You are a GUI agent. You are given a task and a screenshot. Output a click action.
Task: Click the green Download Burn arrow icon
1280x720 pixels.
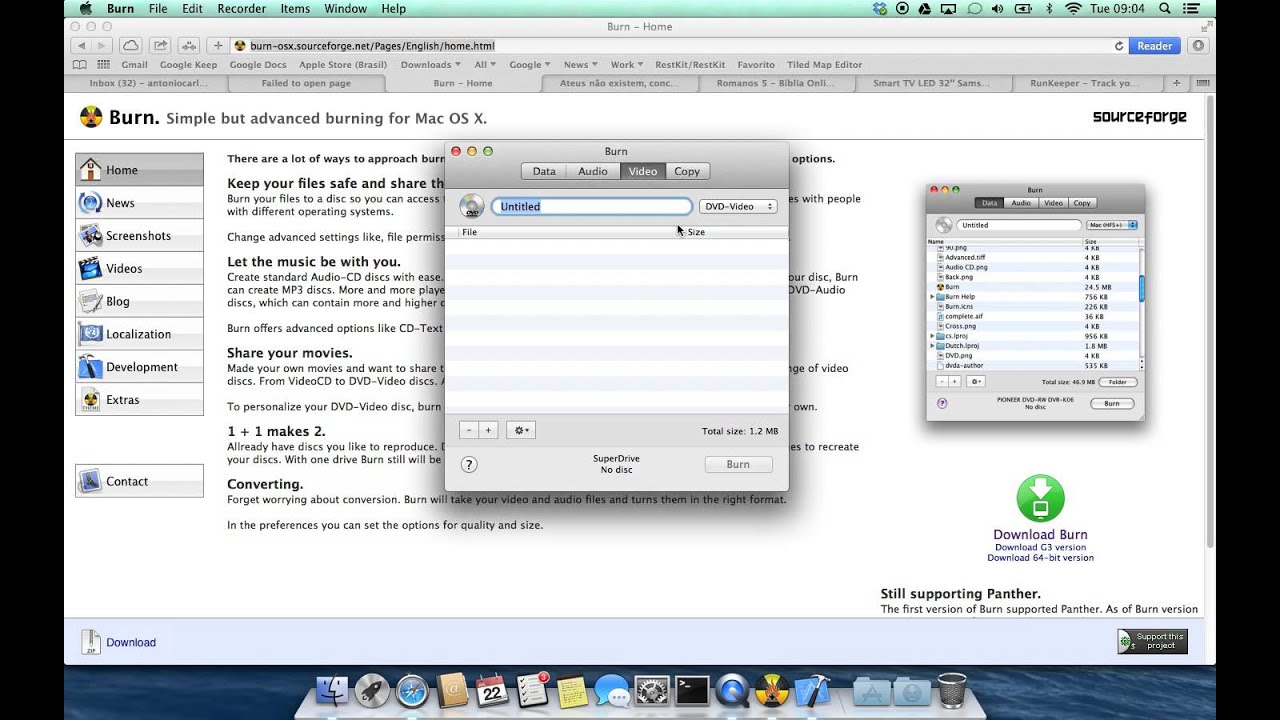pyautogui.click(x=1040, y=499)
